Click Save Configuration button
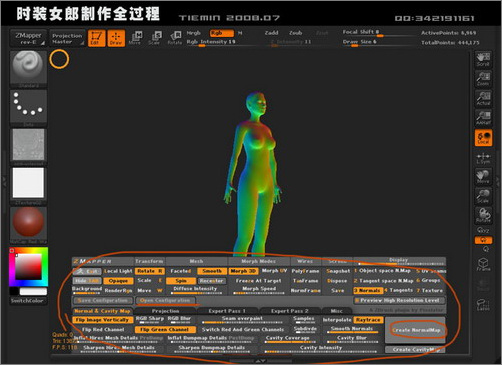 (103, 301)
